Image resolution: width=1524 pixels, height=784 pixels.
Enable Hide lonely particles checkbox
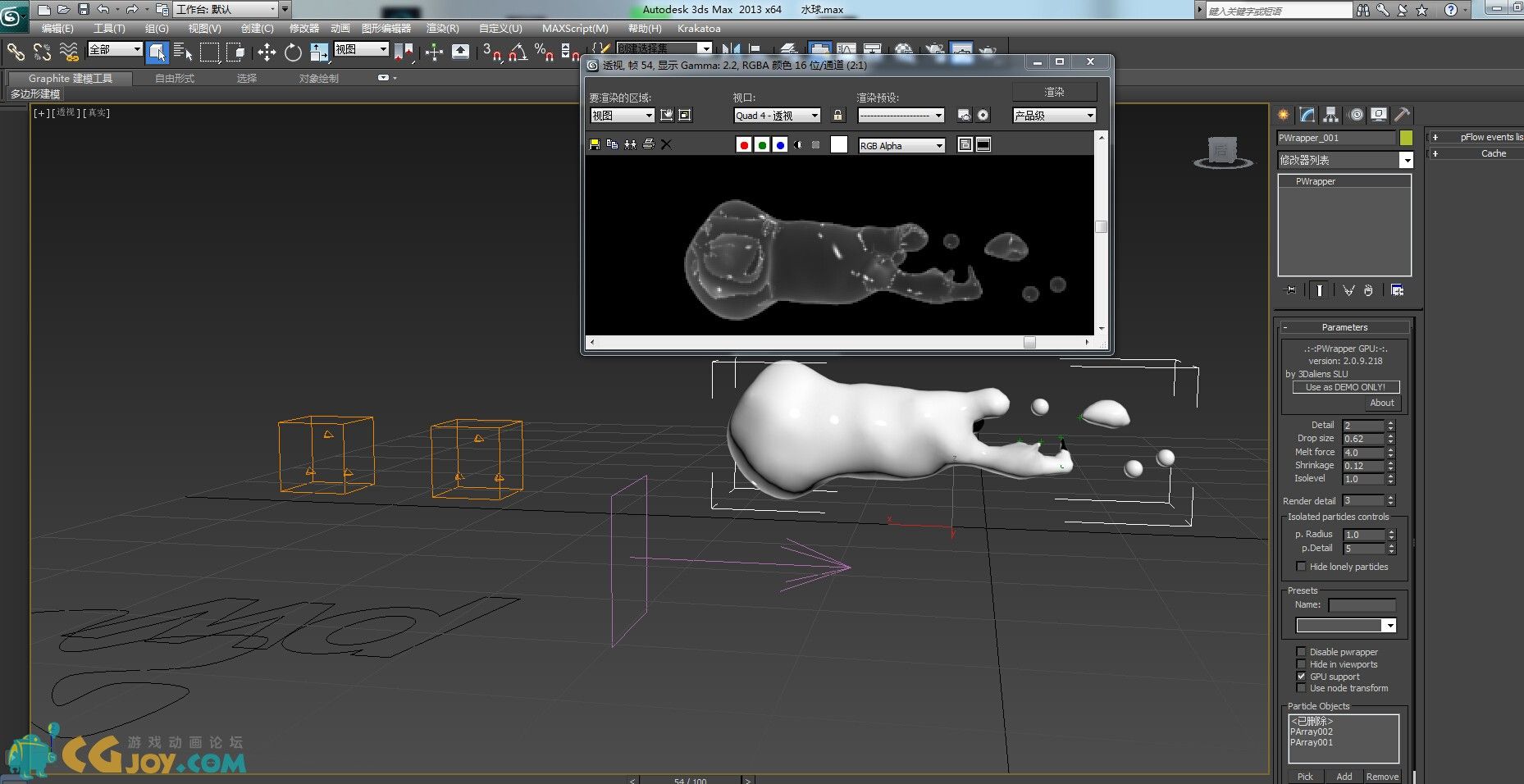pyautogui.click(x=1301, y=567)
